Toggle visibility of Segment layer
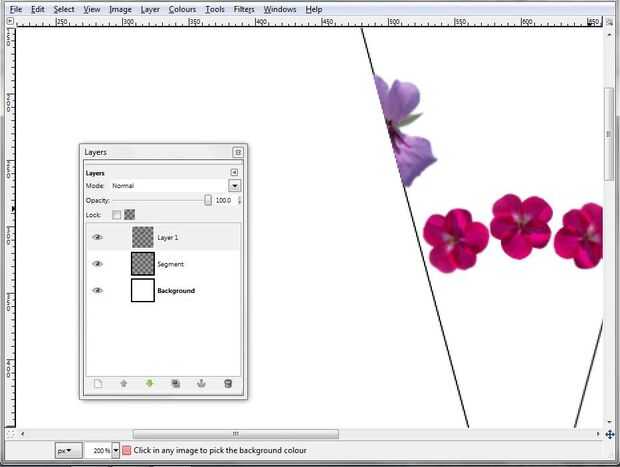The image size is (620, 467). [x=97, y=264]
